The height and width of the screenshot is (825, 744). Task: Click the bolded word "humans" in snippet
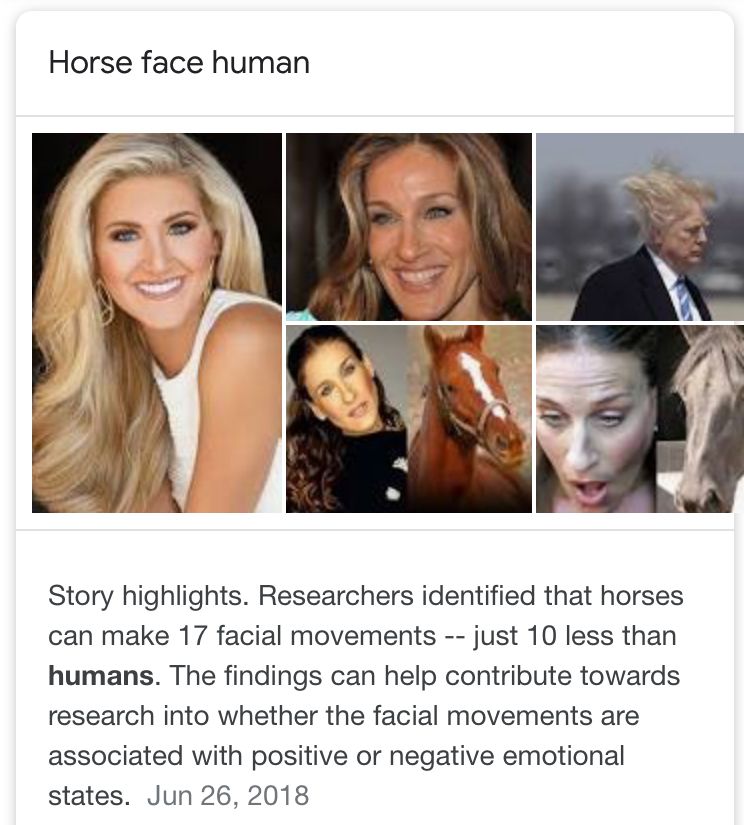[101, 676]
